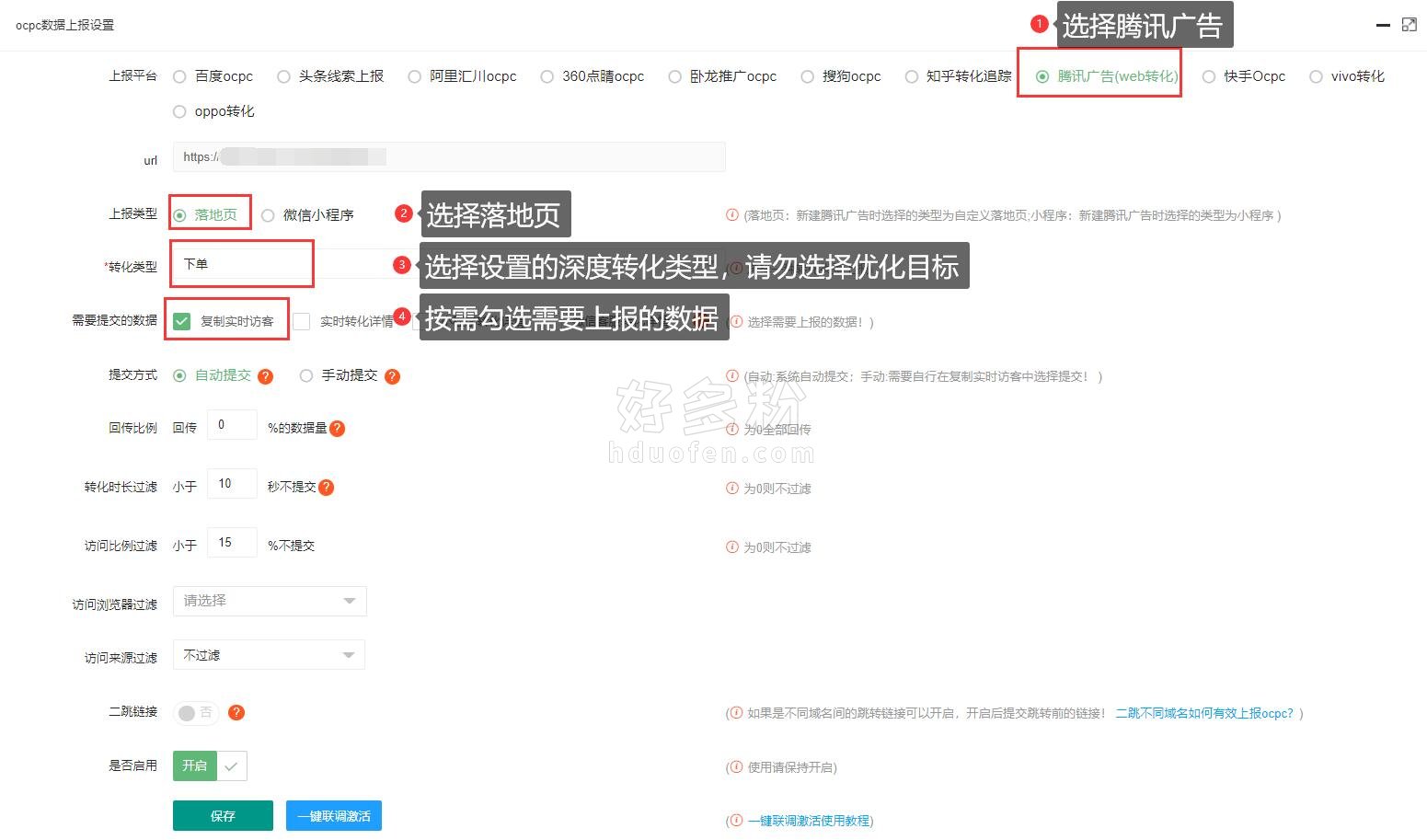Image resolution: width=1427 pixels, height=840 pixels.
Task: Click the url input field
Action: tap(449, 157)
